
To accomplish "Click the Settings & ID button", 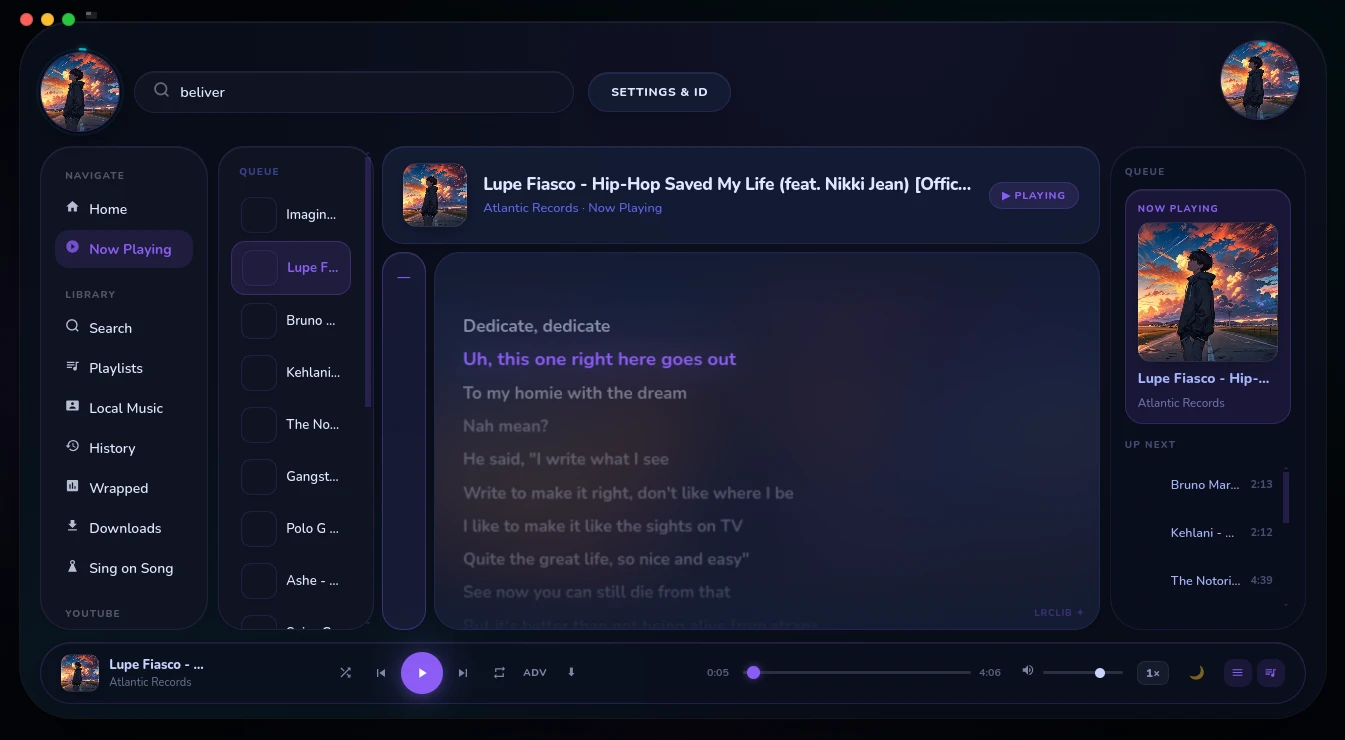I will pyautogui.click(x=659, y=92).
